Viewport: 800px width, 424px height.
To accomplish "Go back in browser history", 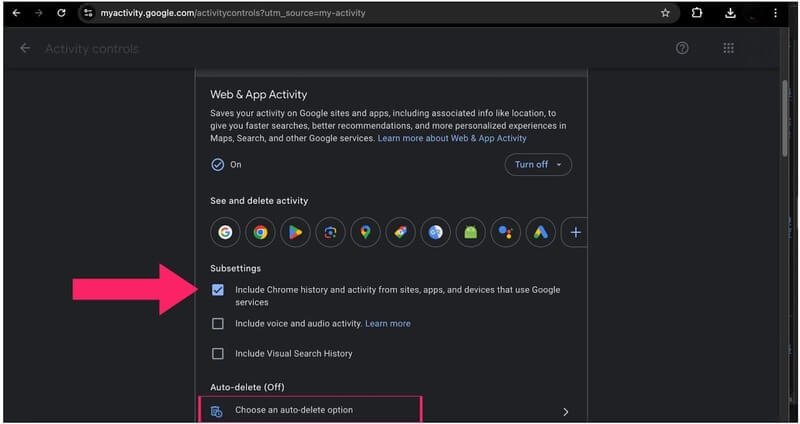I will click(16, 13).
